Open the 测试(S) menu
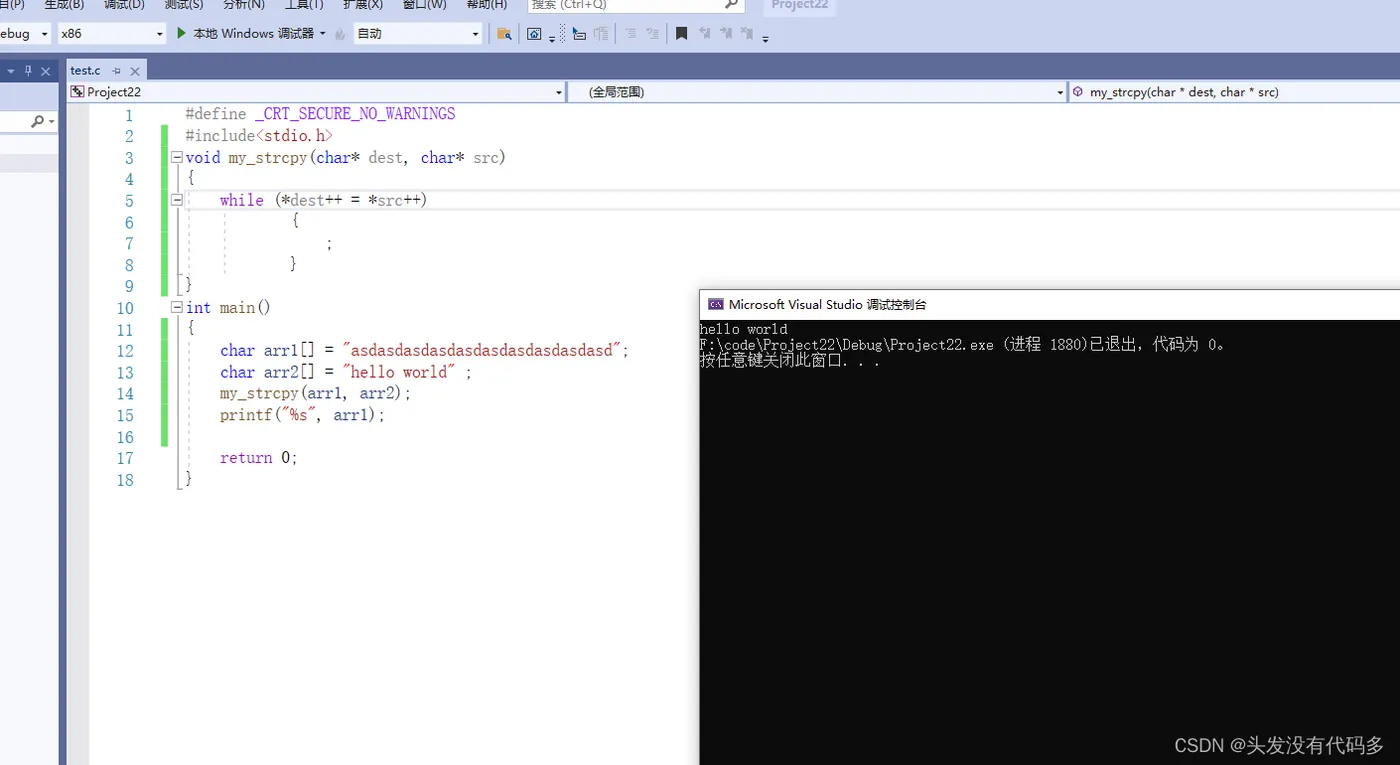 [x=184, y=5]
